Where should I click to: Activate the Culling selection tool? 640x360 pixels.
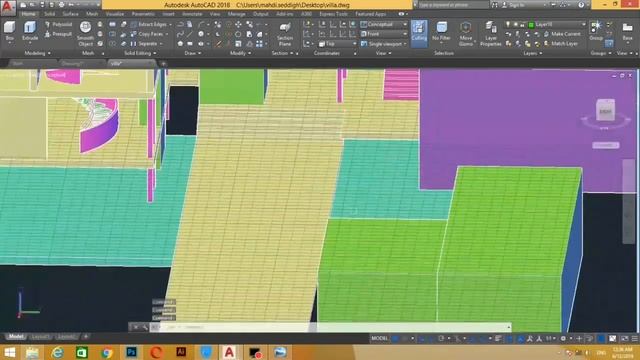(419, 32)
